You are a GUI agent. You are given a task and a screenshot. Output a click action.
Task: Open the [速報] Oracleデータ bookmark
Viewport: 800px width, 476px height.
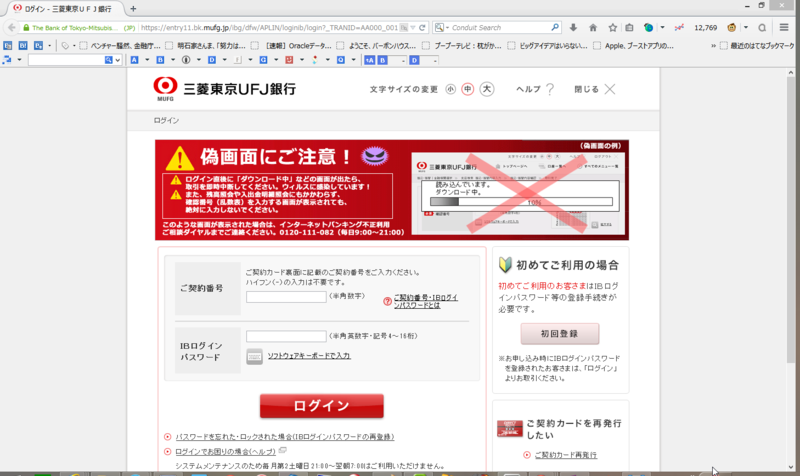291,46
